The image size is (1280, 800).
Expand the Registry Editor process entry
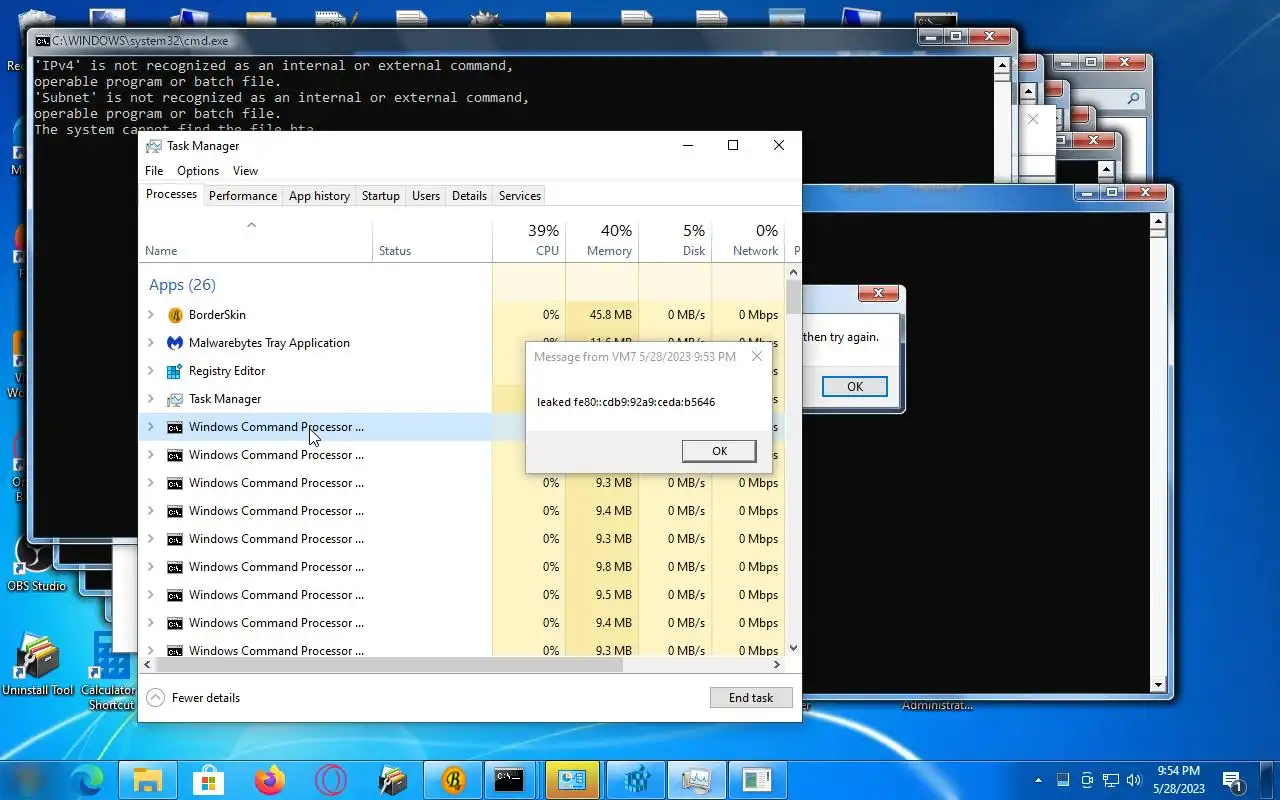coord(151,371)
